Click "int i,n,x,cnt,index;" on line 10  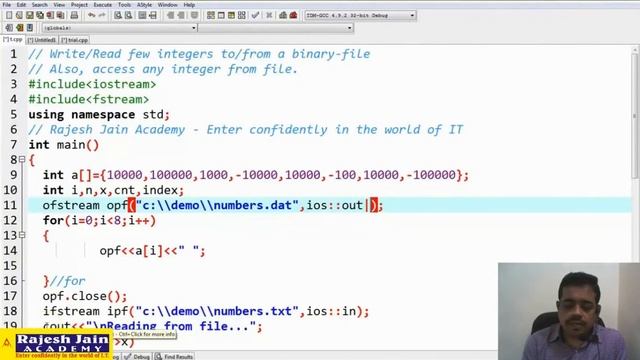coord(113,190)
